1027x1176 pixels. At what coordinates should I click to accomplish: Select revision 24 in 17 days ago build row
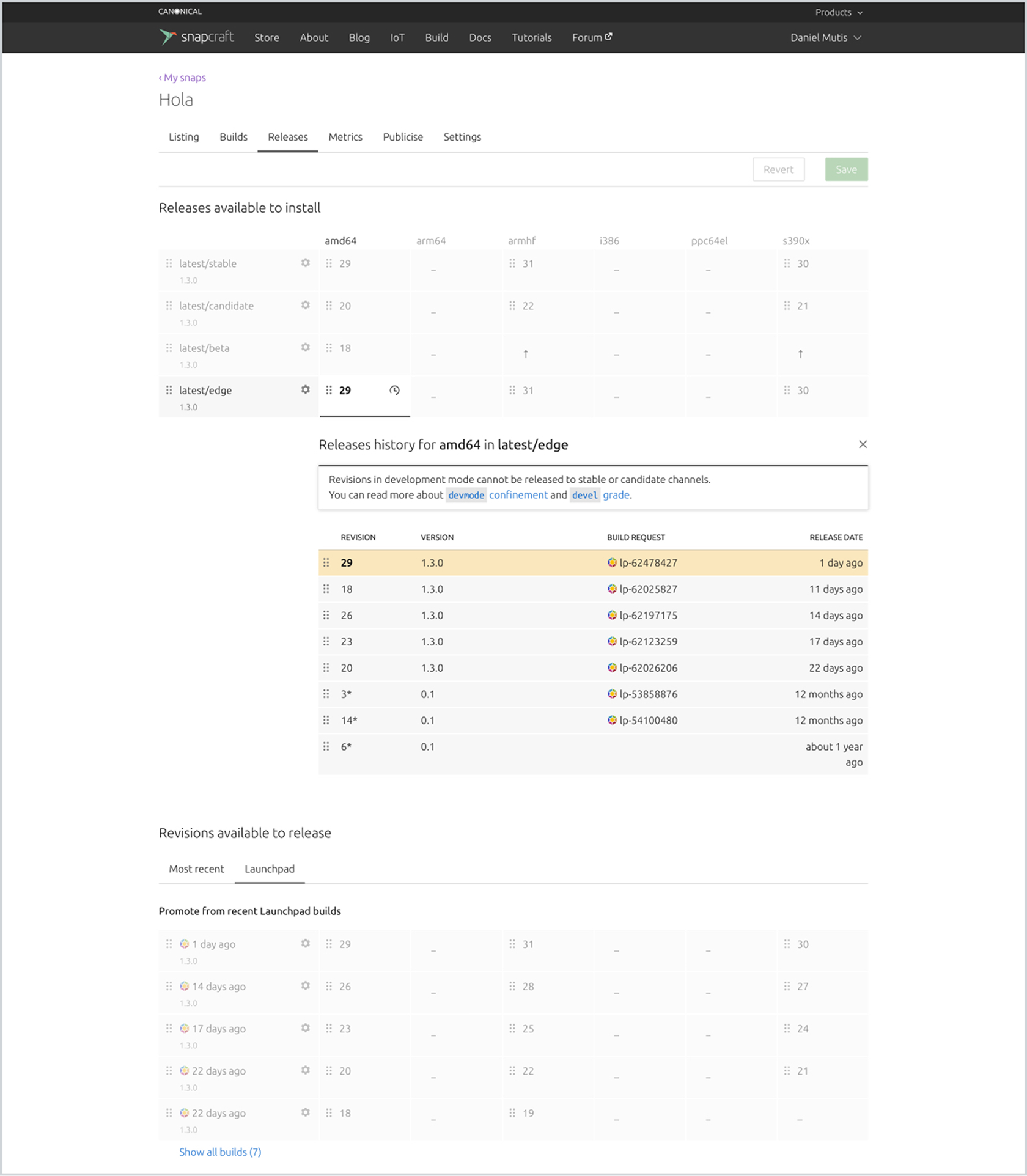click(823, 1034)
